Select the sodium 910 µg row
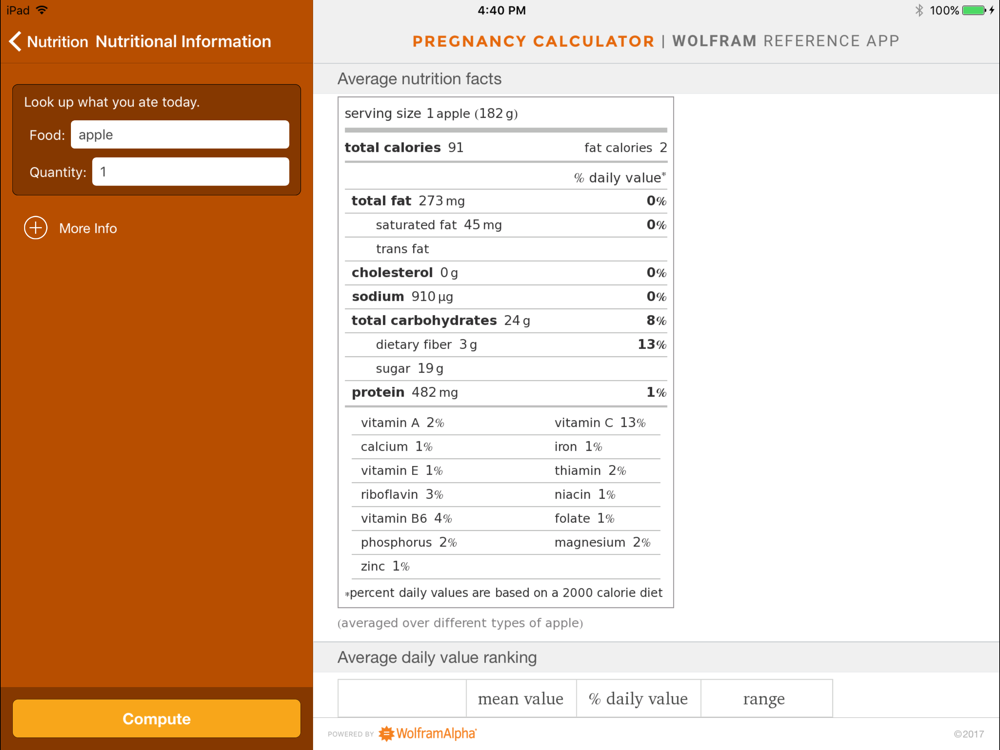Screen dimensions: 1000x750 point(506,297)
